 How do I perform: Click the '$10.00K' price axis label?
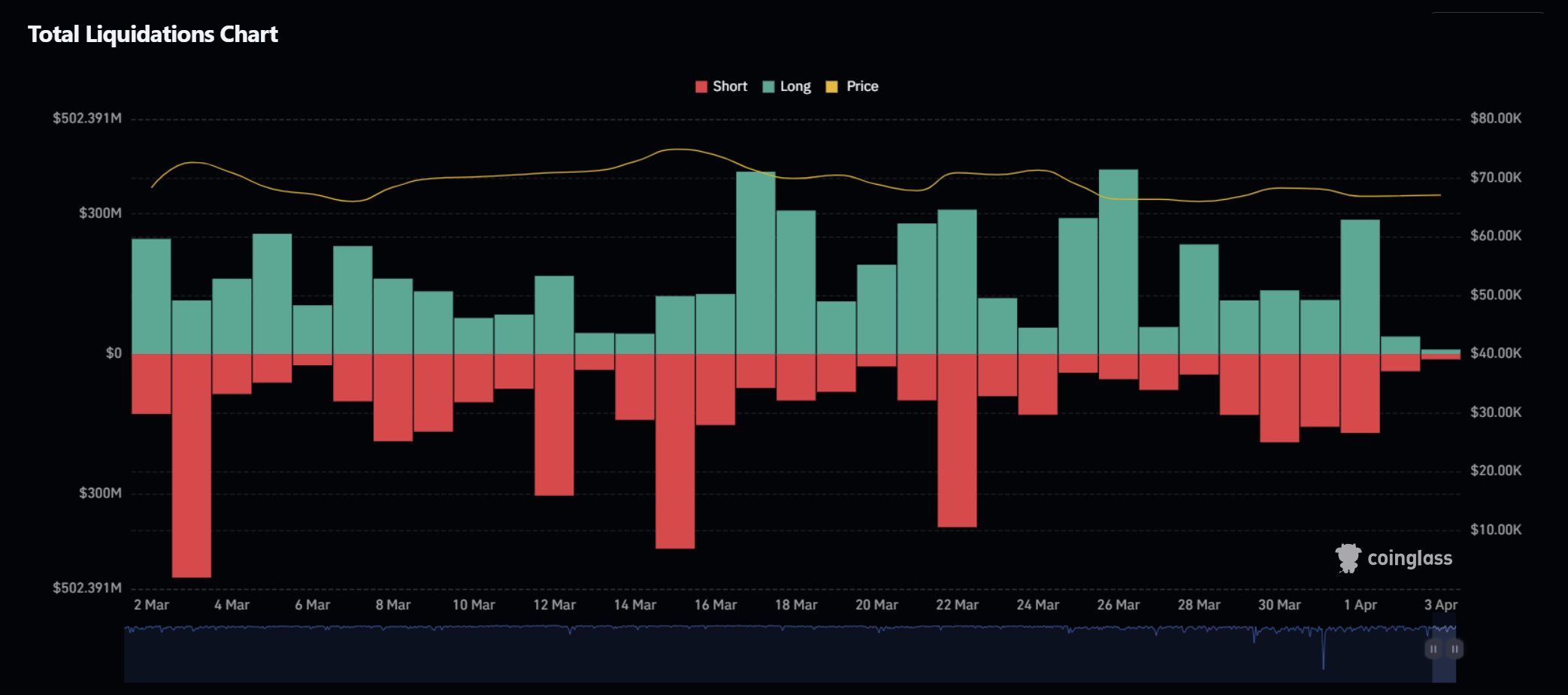pyautogui.click(x=1496, y=530)
